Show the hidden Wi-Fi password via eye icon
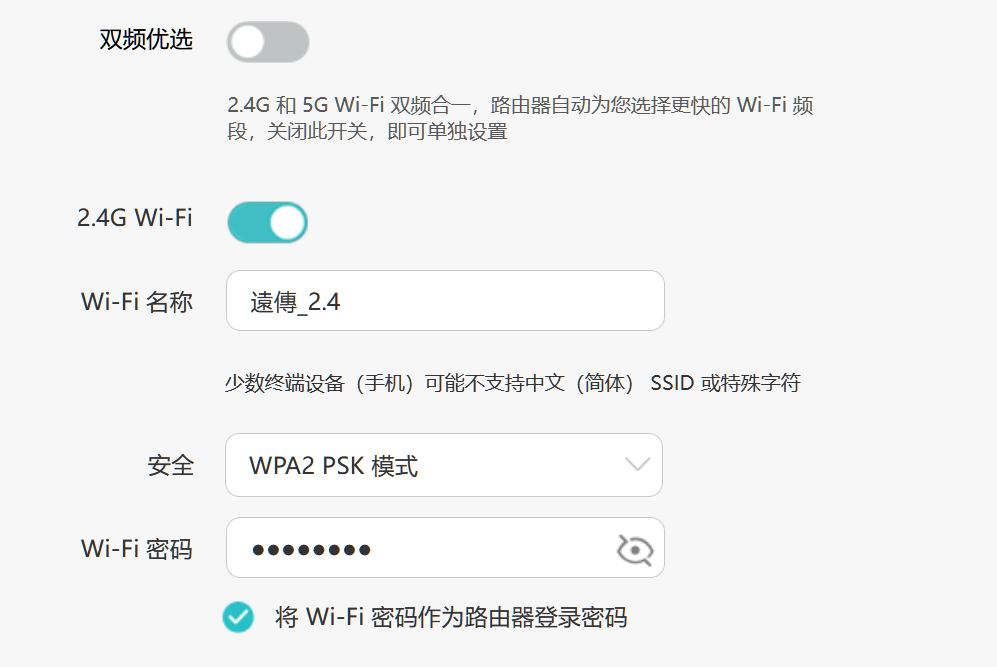The width and height of the screenshot is (997, 667). coord(635,549)
